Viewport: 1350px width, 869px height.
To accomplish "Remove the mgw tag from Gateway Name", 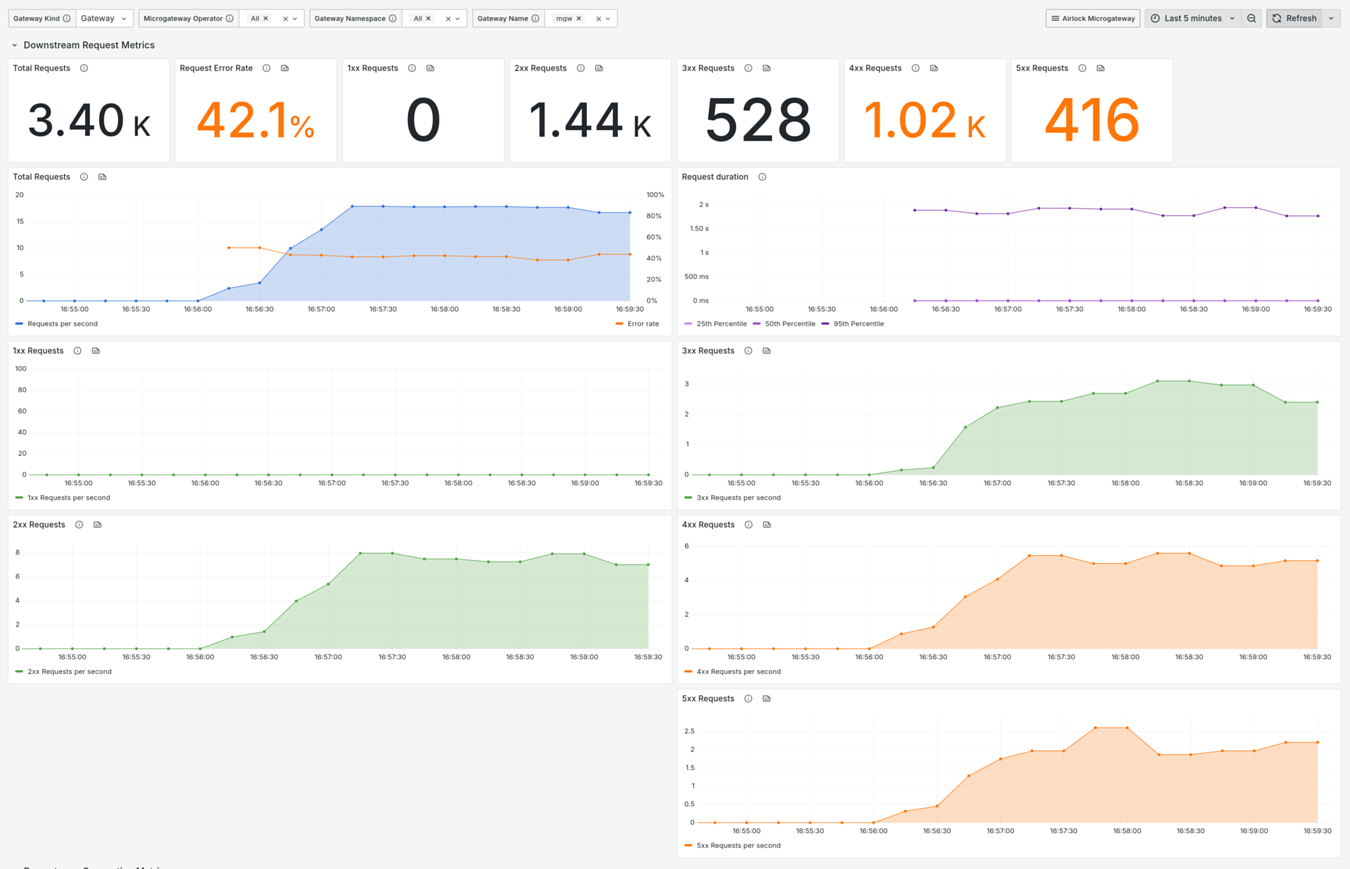I will point(579,18).
